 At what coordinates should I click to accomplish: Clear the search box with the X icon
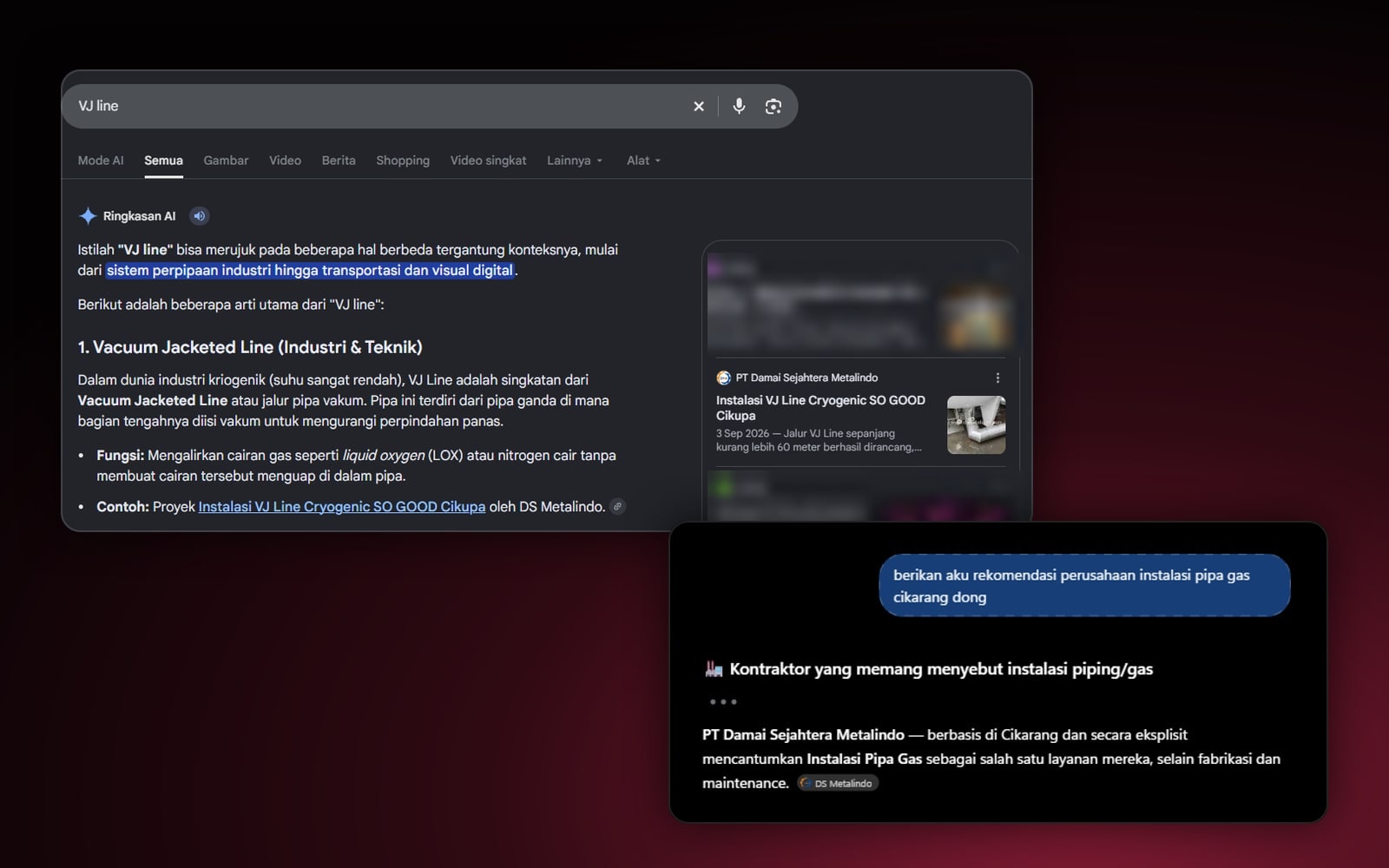699,106
